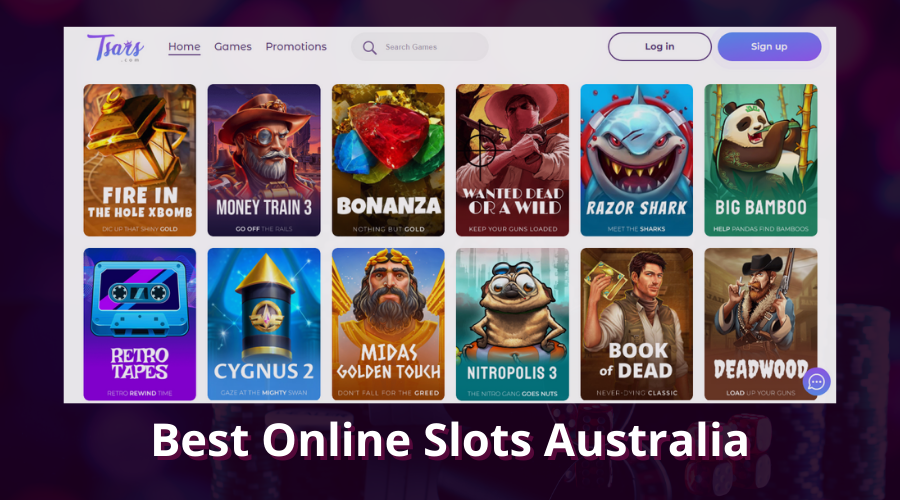The image size is (900, 500).
Task: Open the Promotions menu item
Action: coord(296,46)
